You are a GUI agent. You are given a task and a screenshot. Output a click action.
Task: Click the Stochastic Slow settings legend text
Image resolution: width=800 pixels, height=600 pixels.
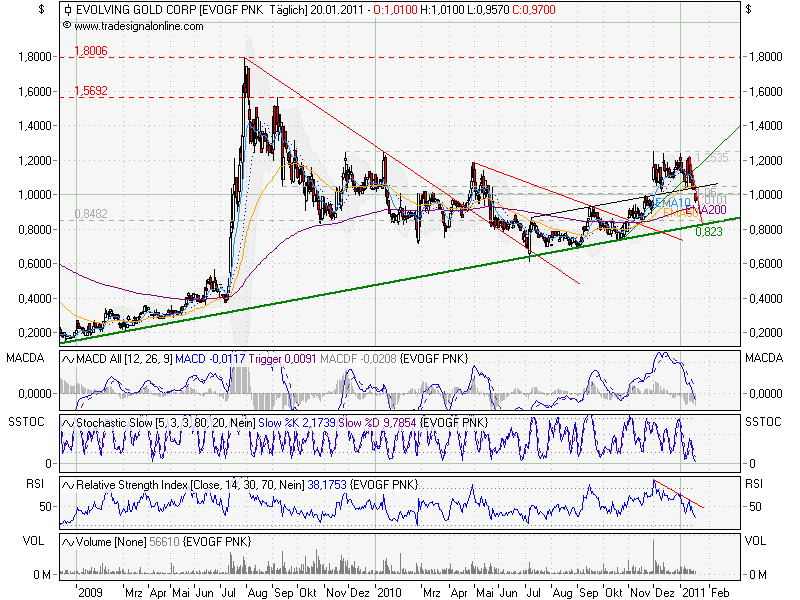(163, 423)
